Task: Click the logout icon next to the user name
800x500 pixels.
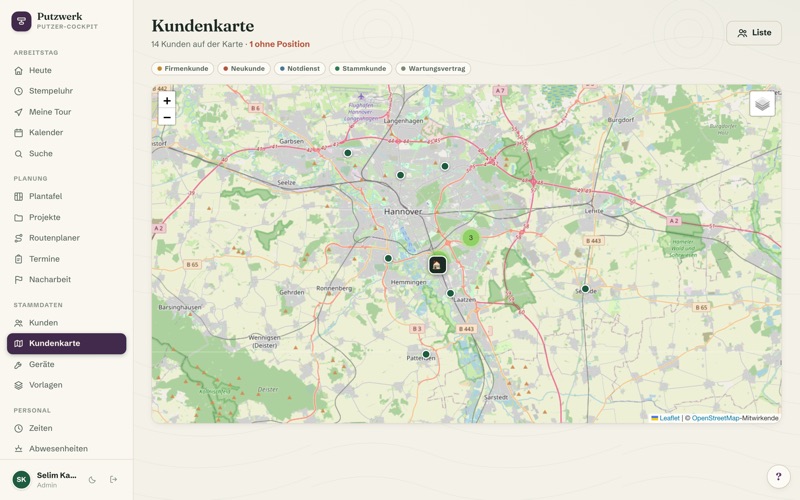Action: [x=113, y=480]
